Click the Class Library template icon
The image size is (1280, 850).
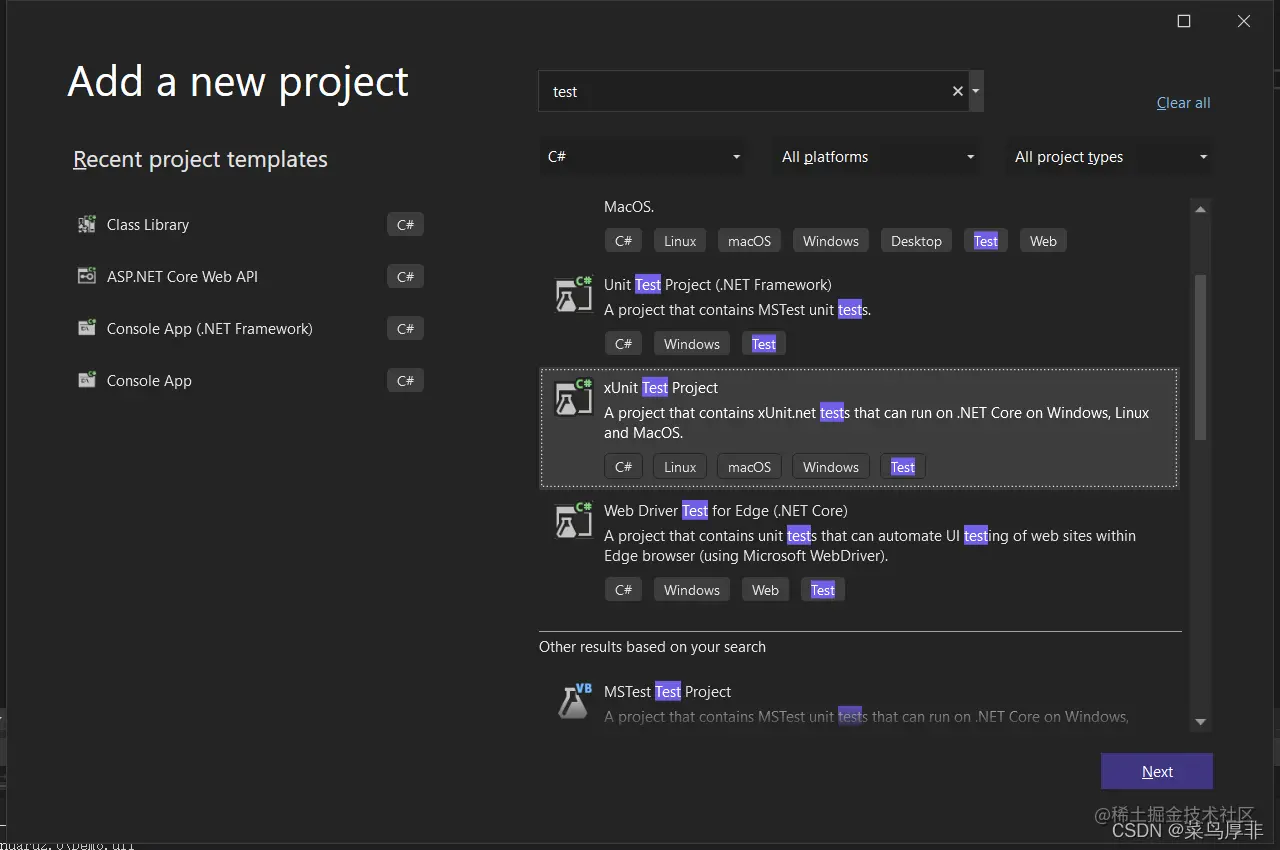[87, 225]
